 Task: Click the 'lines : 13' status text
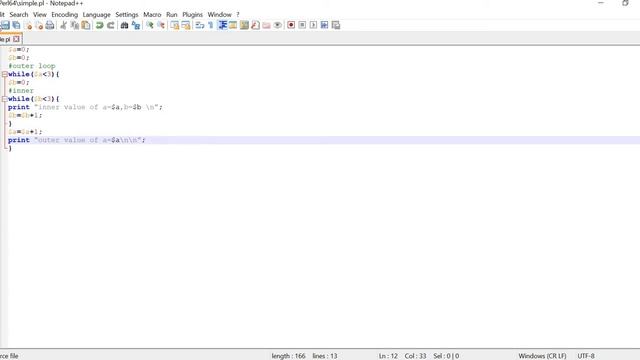point(325,356)
